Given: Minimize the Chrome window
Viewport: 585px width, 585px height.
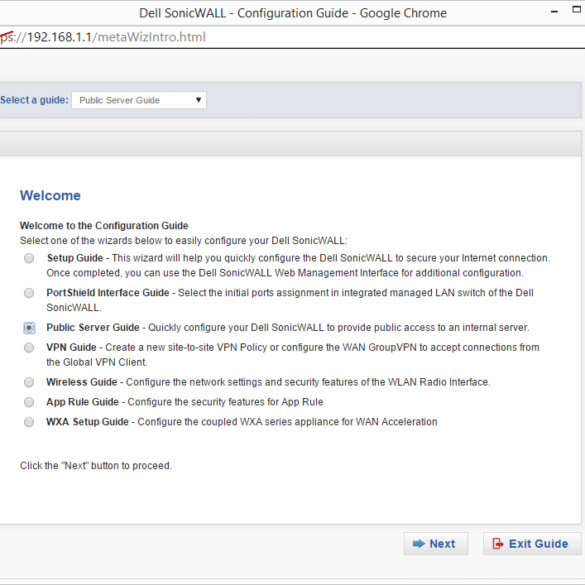Looking at the screenshot, I should click(554, 12).
